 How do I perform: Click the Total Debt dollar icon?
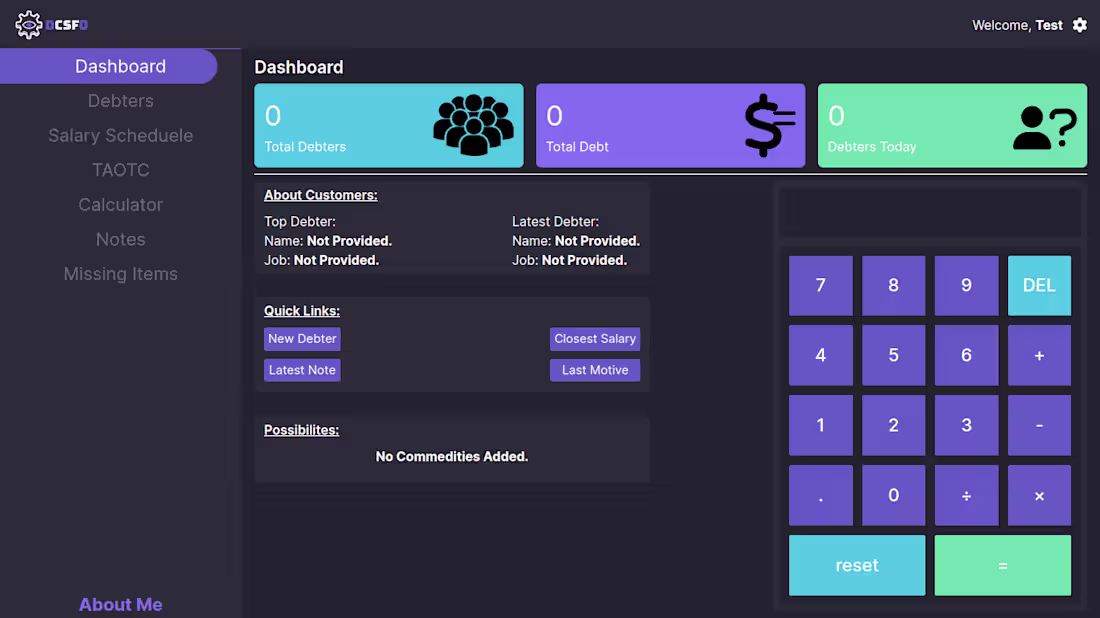point(769,125)
